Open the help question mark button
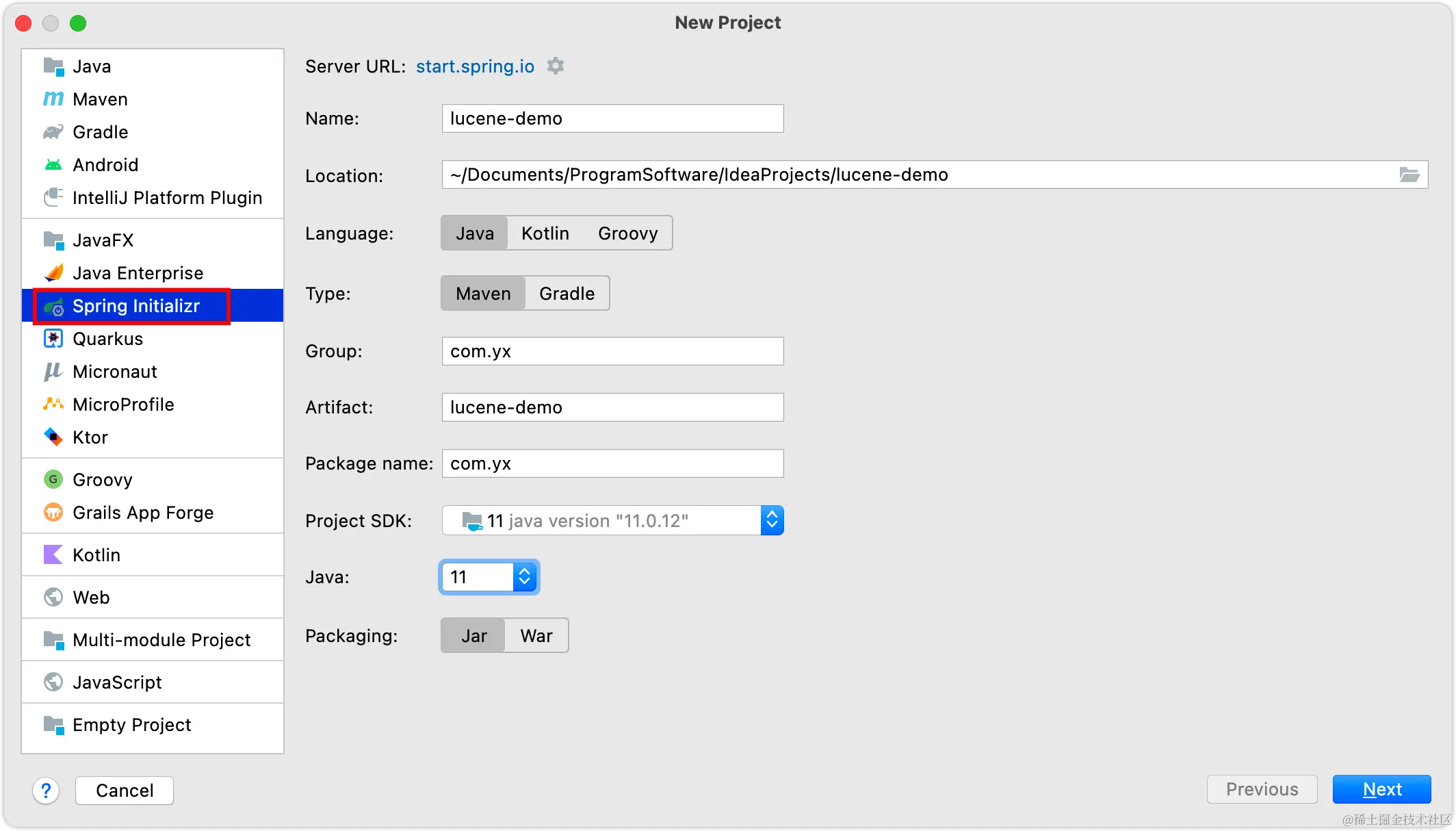The image size is (1456, 831). [46, 791]
